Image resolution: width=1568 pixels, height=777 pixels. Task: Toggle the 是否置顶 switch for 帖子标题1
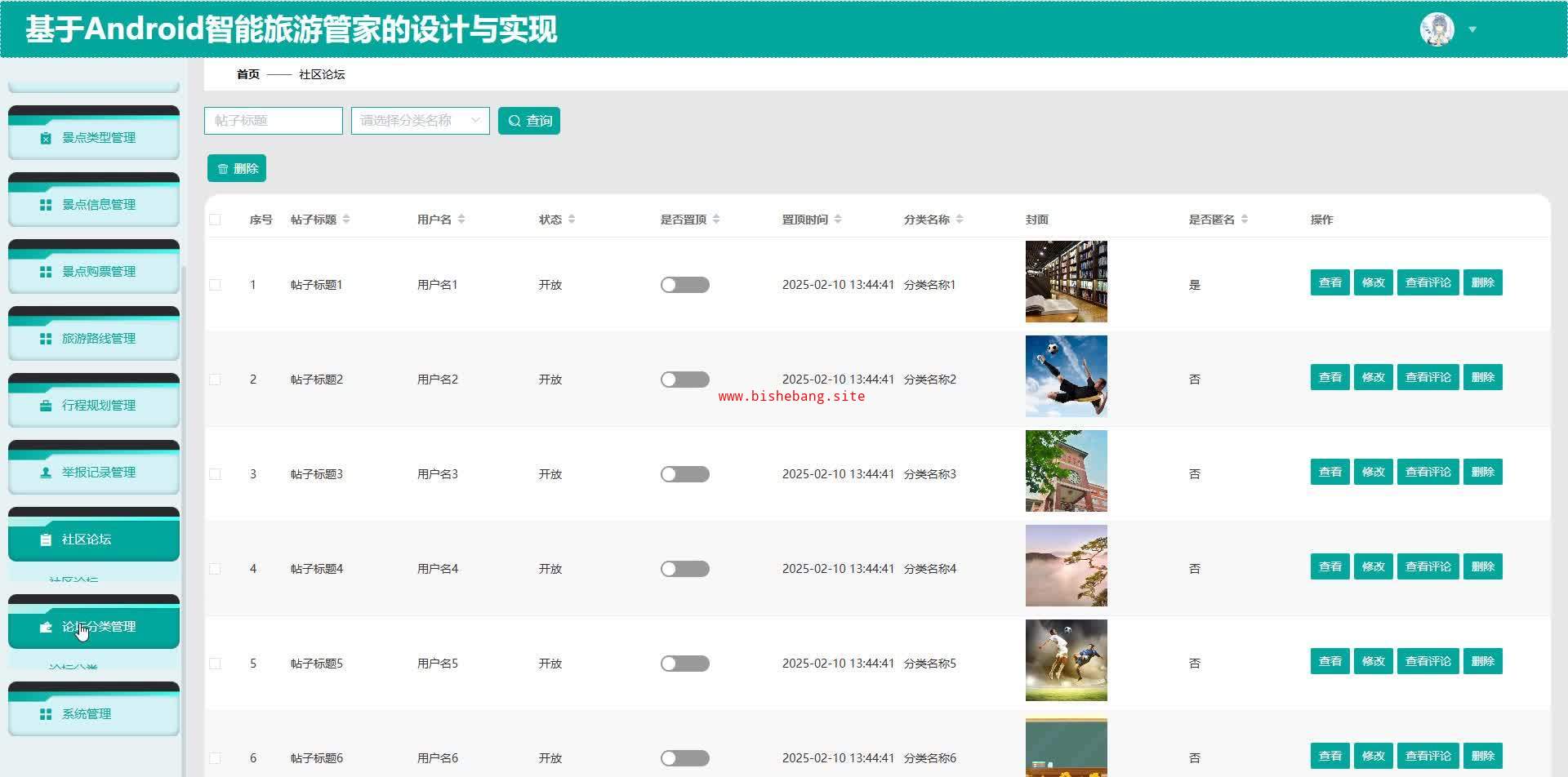coord(684,285)
